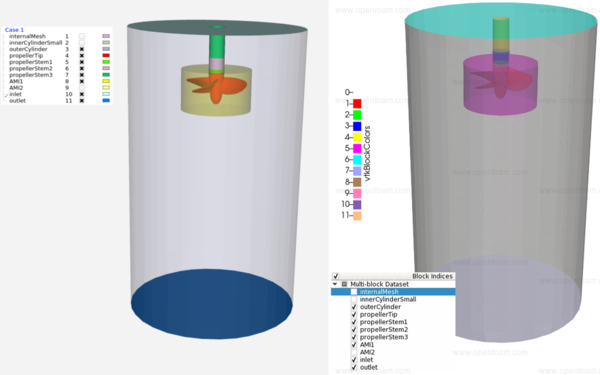Click the orange propeller in the left view
The width and height of the screenshot is (600, 375).
217,87
